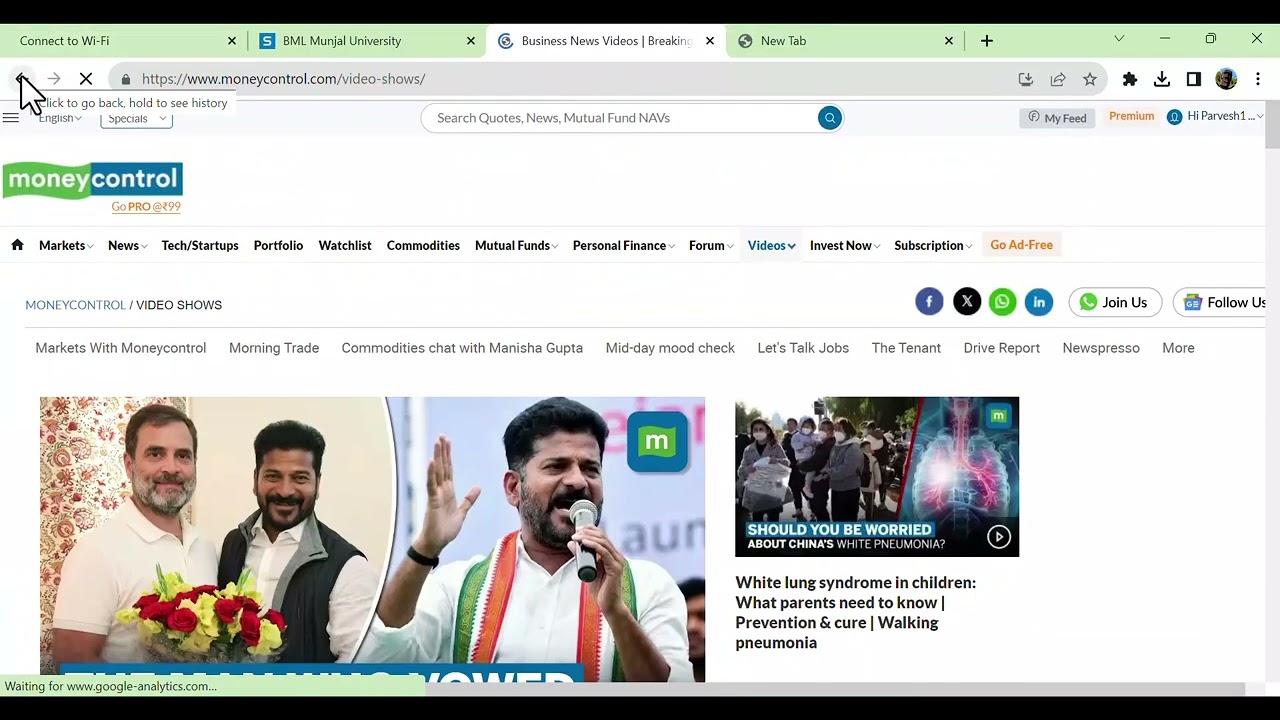Expand the Invest Now menu
This screenshot has width=1280, height=720.
(845, 245)
